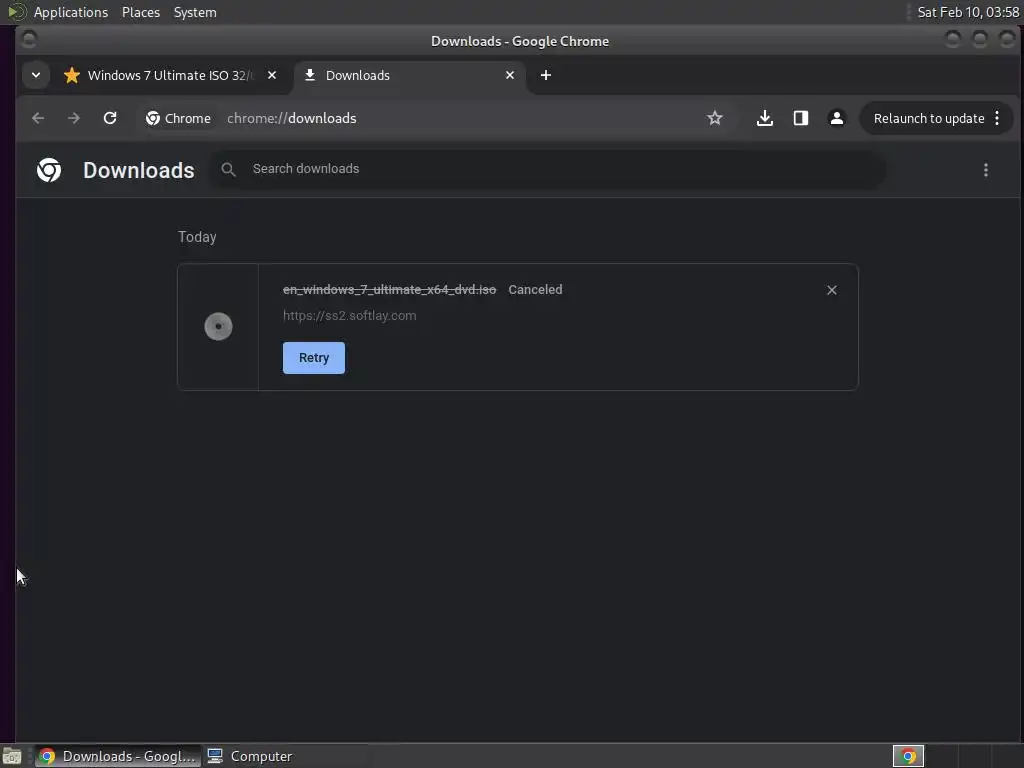Click the window menu icon in title bar
Screen dimensions: 1024x768
pyautogui.click(x=29, y=40)
